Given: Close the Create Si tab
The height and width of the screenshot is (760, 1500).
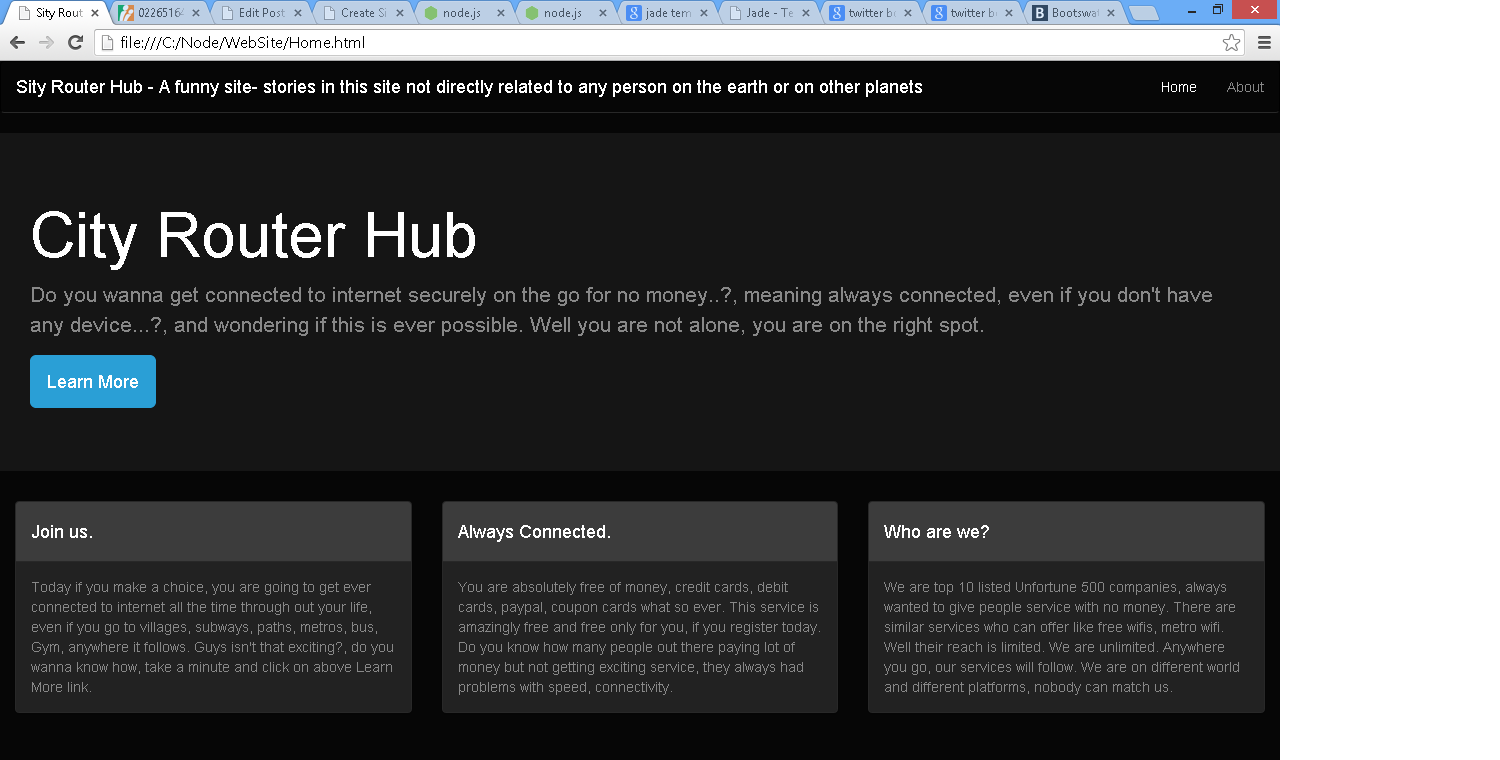Looking at the screenshot, I should (x=399, y=14).
